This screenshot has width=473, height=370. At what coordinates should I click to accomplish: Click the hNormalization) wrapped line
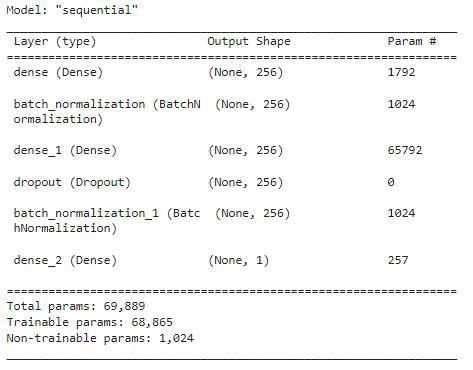pyautogui.click(x=65, y=228)
